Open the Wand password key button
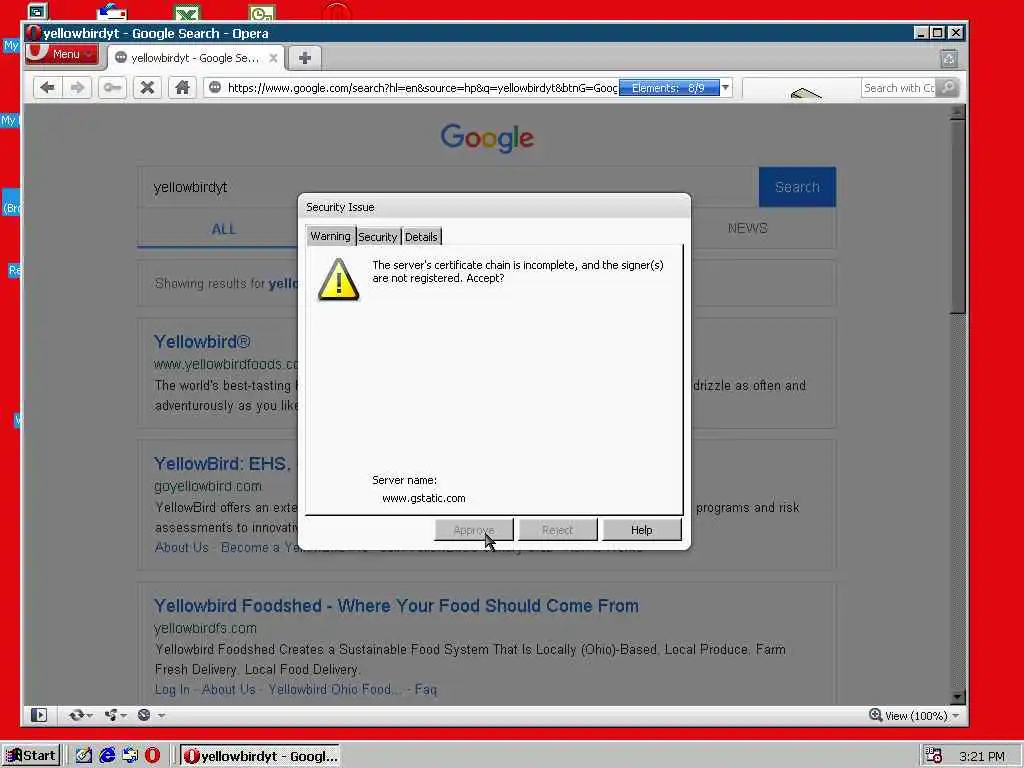1024x768 pixels. pyautogui.click(x=112, y=88)
